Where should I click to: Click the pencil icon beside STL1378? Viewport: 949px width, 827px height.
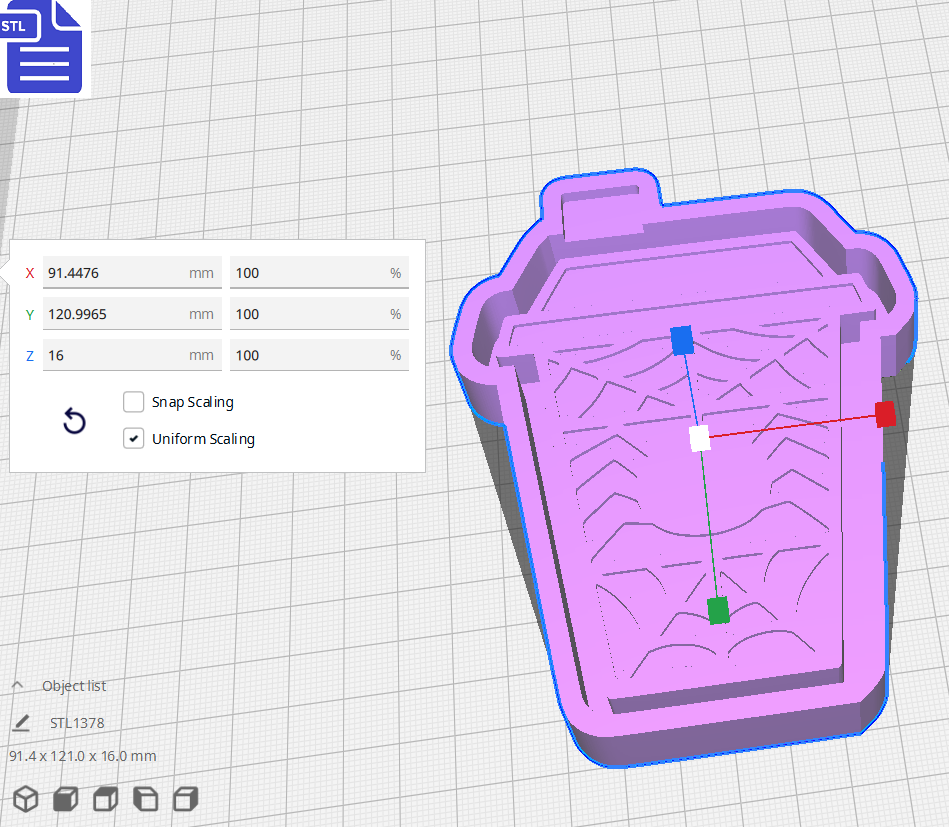22,722
